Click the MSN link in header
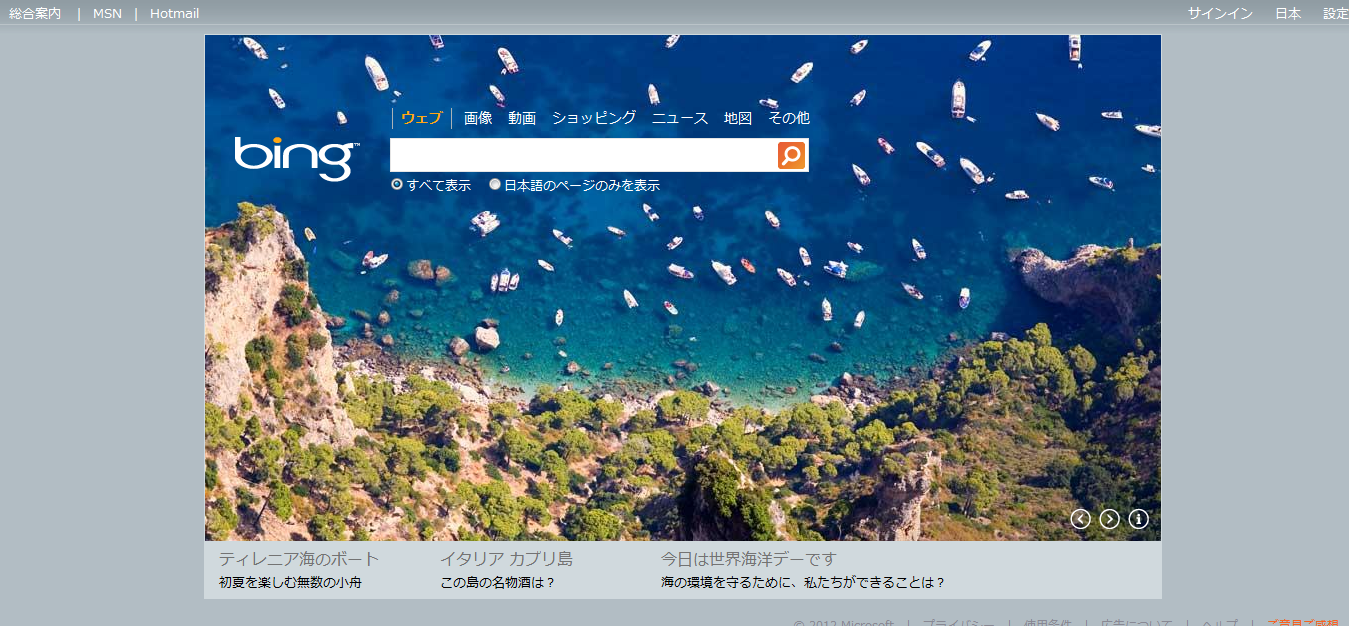Image resolution: width=1349 pixels, height=626 pixels. tap(107, 13)
